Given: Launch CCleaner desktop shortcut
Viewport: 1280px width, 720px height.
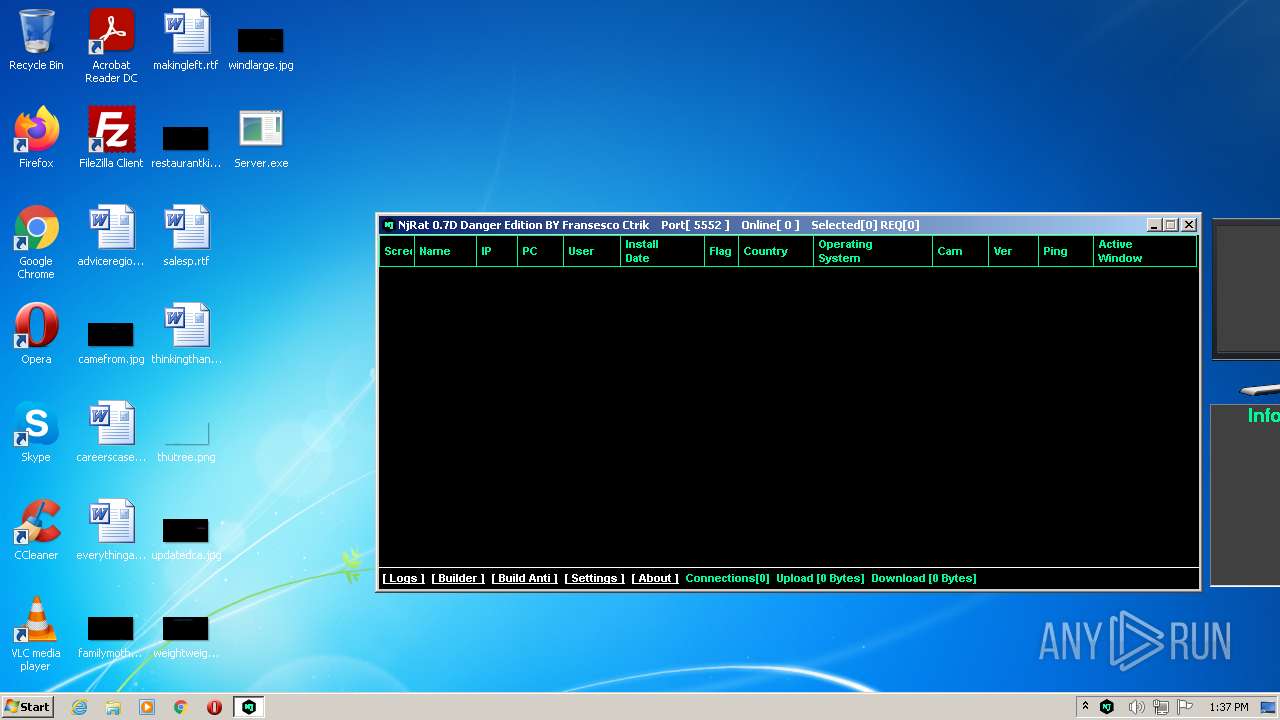Looking at the screenshot, I should (36, 530).
